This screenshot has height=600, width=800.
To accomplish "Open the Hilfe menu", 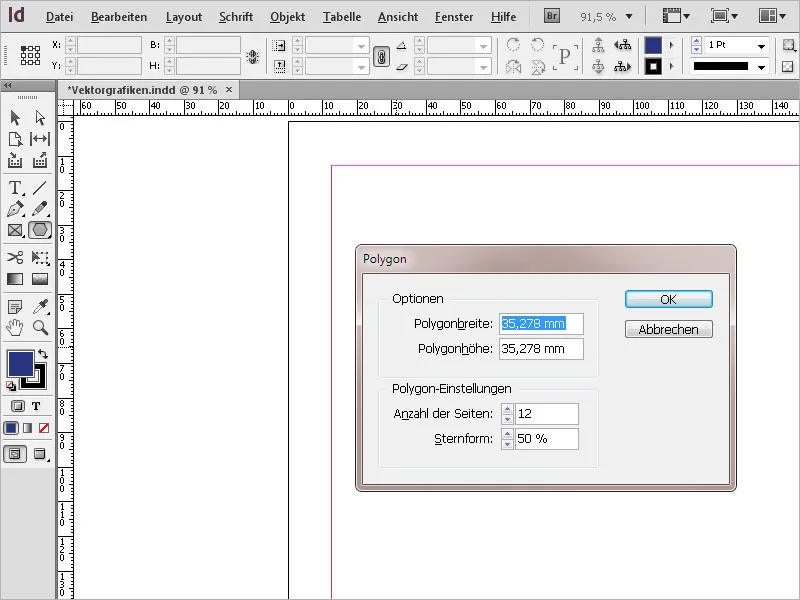I will pos(504,17).
